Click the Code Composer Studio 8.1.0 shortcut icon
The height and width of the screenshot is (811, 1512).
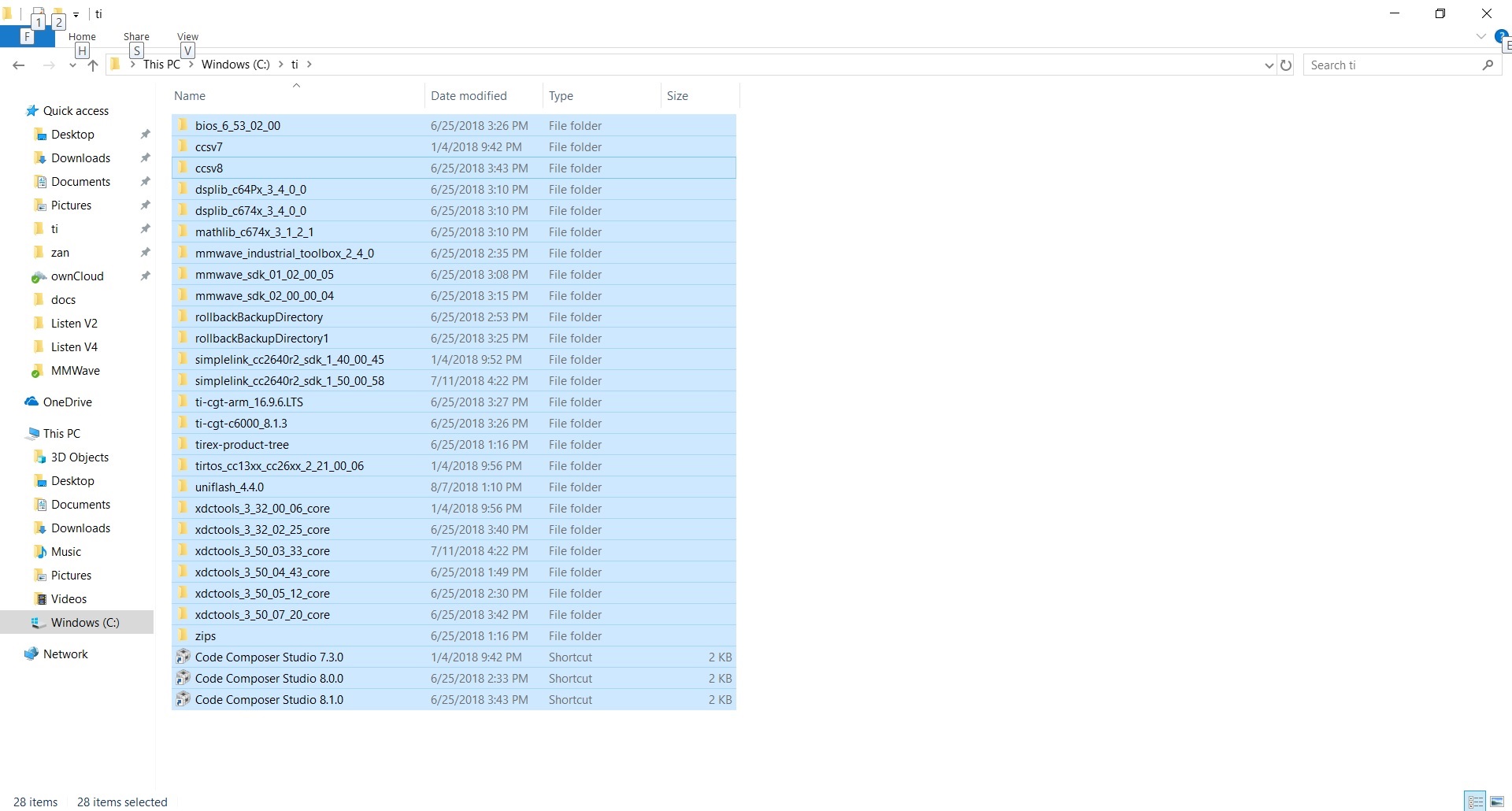click(183, 699)
